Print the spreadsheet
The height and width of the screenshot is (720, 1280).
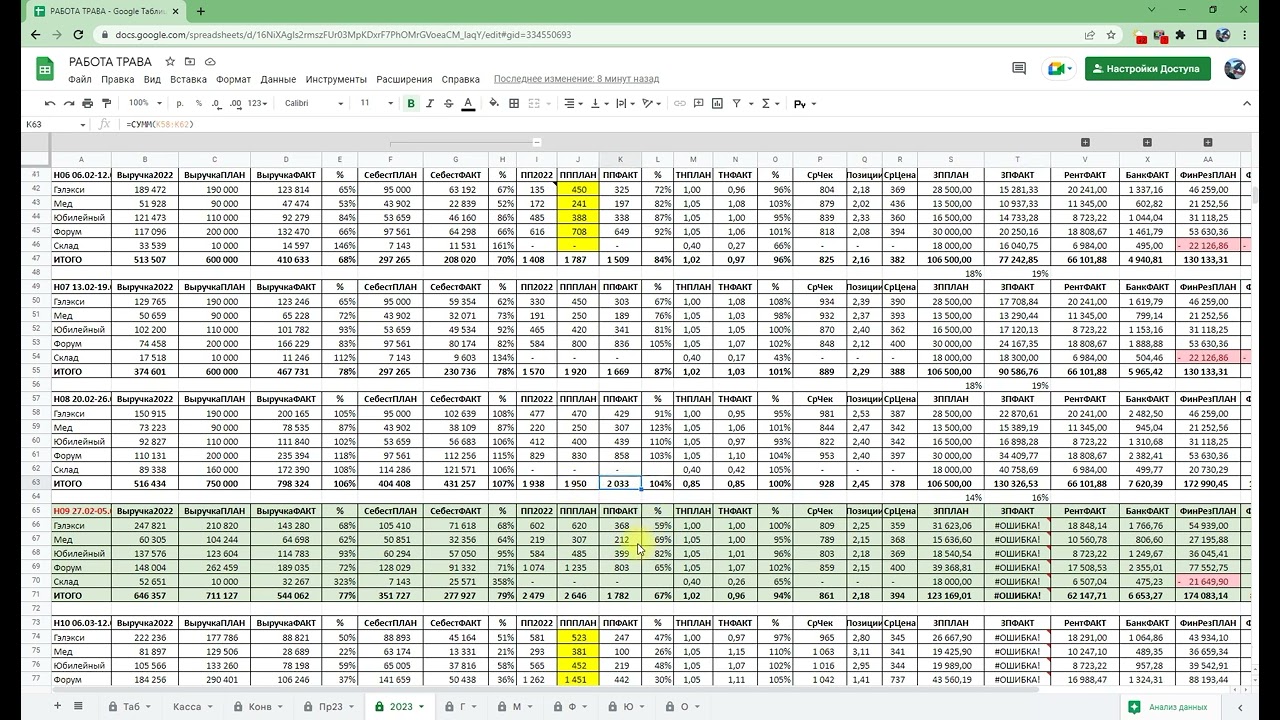click(88, 103)
